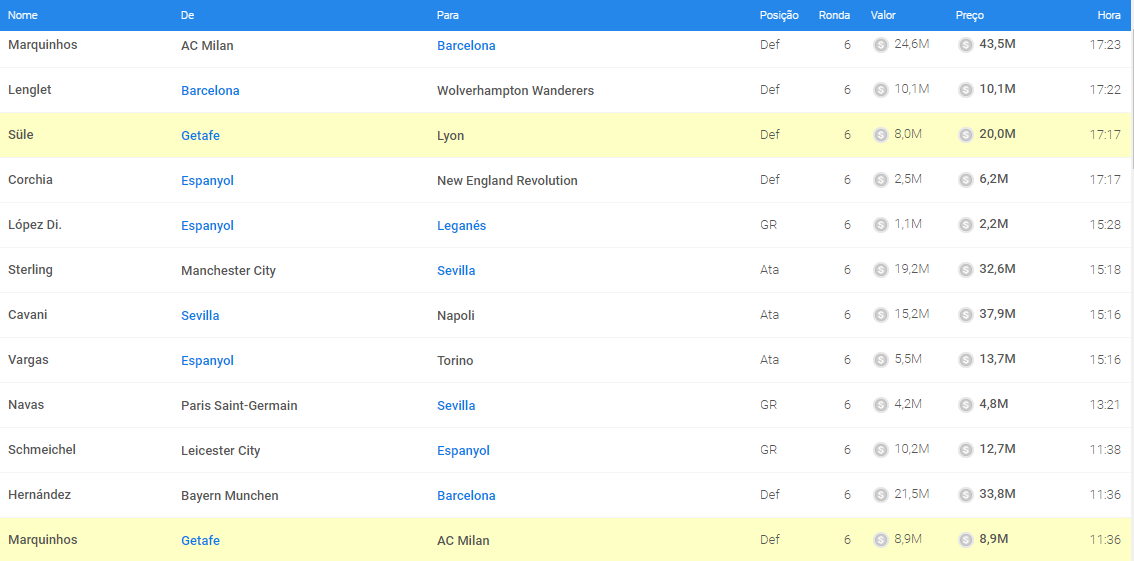The height and width of the screenshot is (561, 1134).
Task: Click Paris Saint-Germain origin text
Action: (239, 406)
